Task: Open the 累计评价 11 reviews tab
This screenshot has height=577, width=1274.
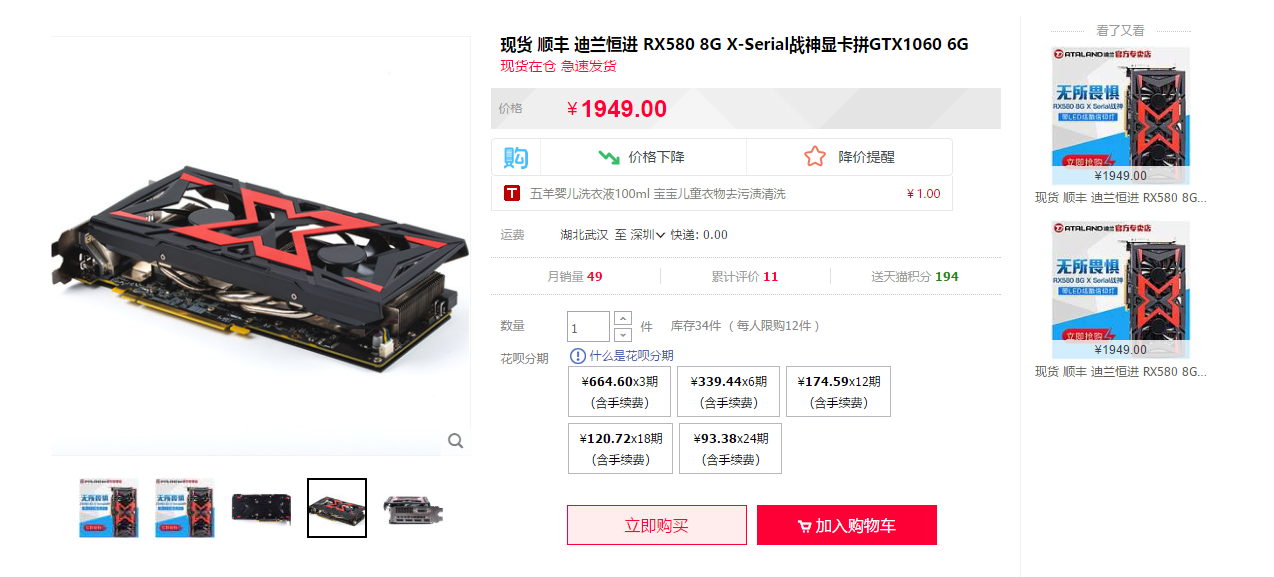Action: point(745,276)
